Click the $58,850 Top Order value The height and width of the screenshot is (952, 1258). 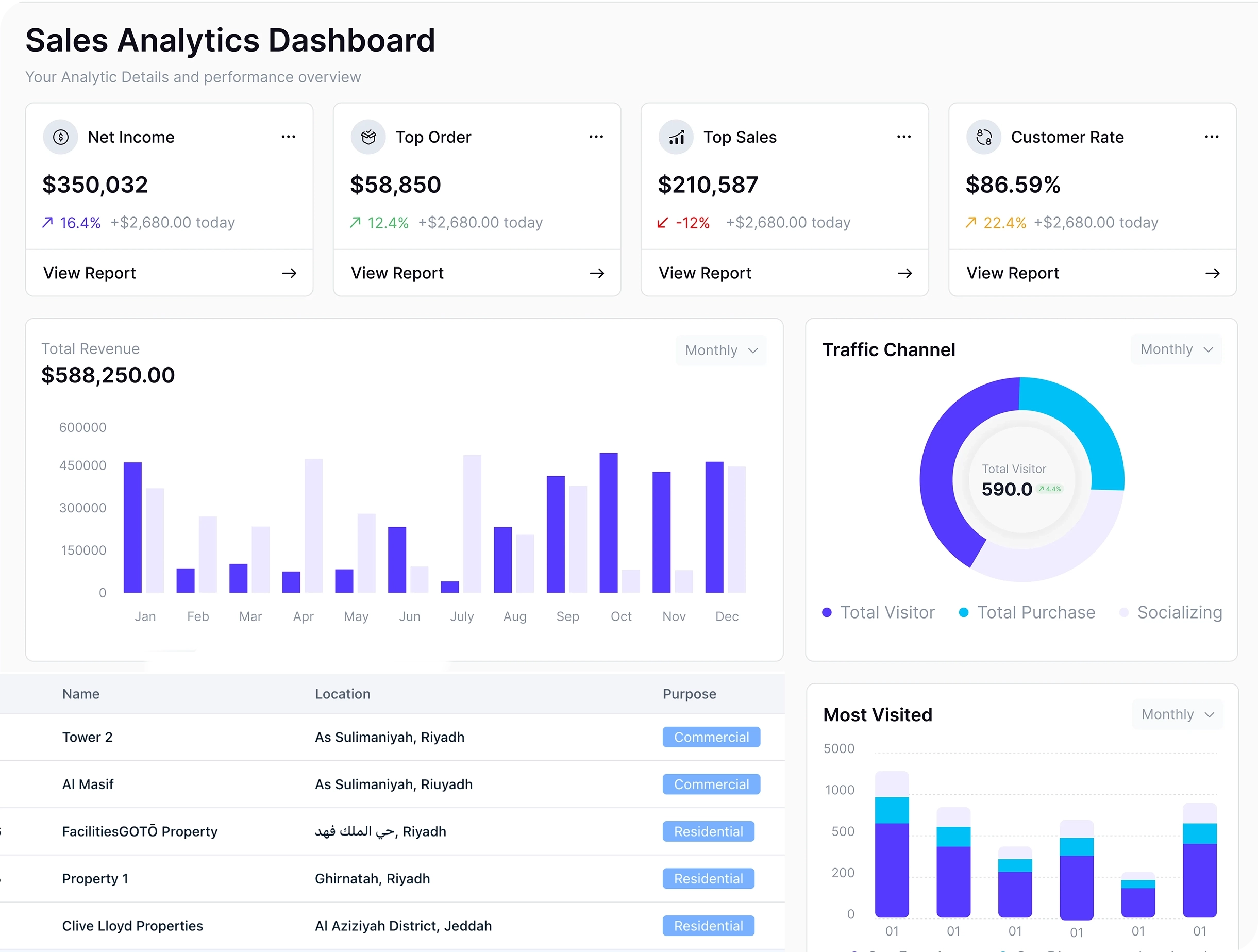click(396, 185)
